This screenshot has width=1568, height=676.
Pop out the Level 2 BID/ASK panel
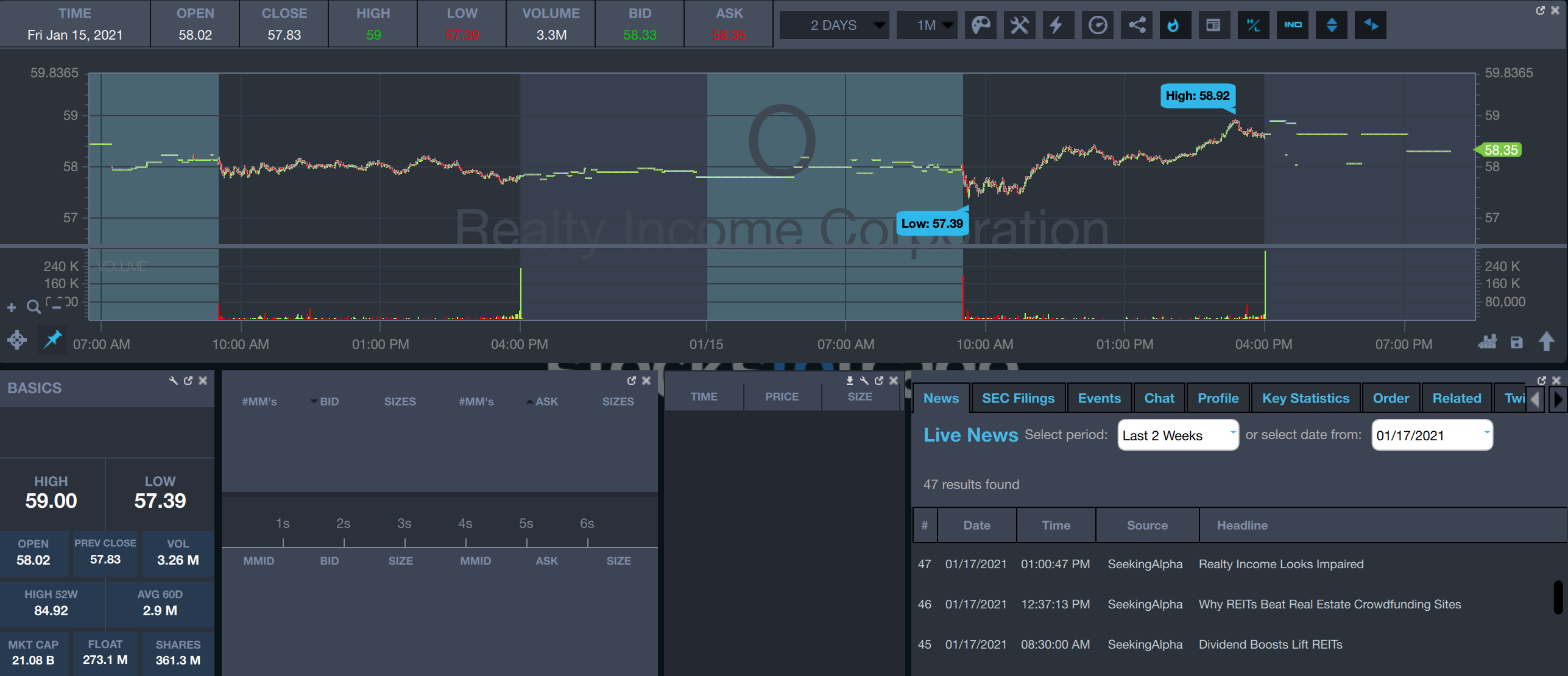632,381
